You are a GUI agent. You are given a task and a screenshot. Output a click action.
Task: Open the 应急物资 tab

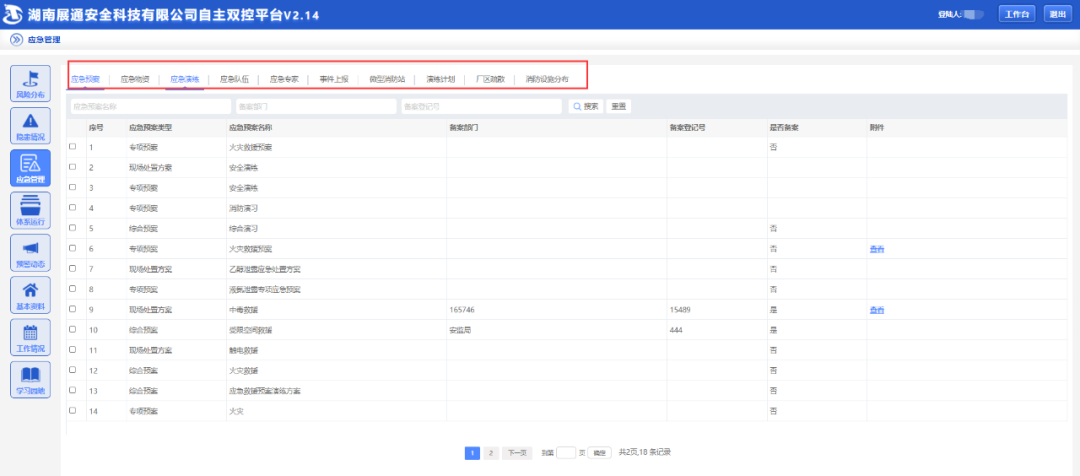pos(135,79)
